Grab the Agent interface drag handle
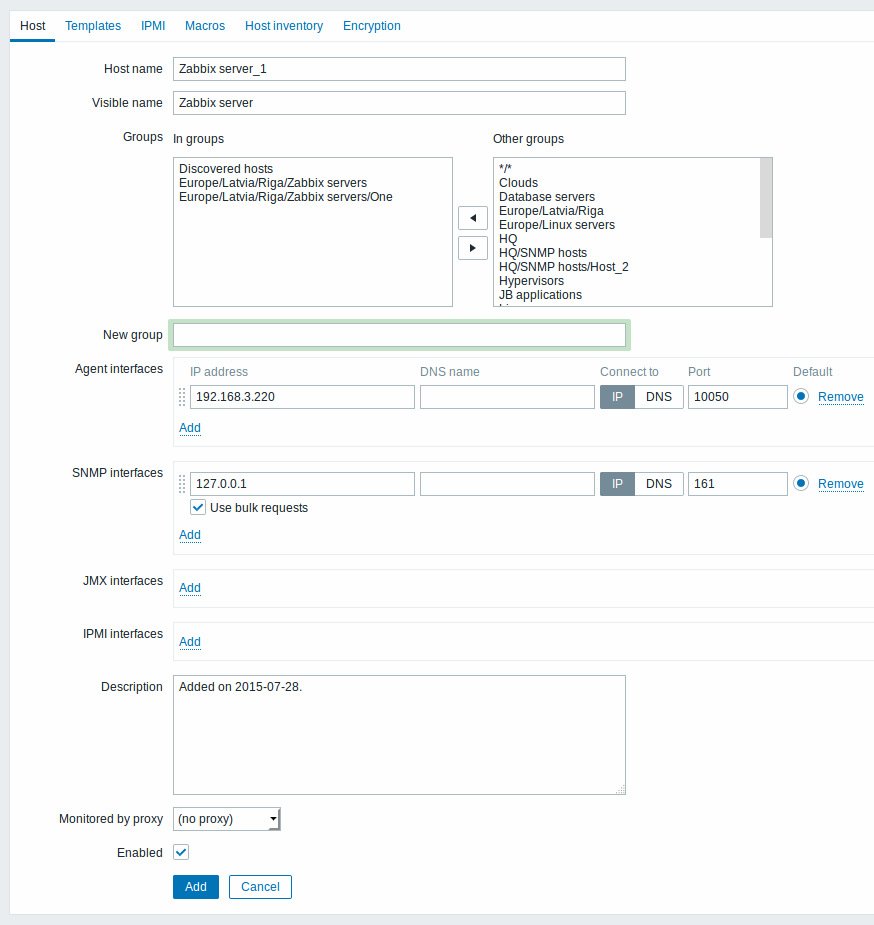 [x=182, y=397]
